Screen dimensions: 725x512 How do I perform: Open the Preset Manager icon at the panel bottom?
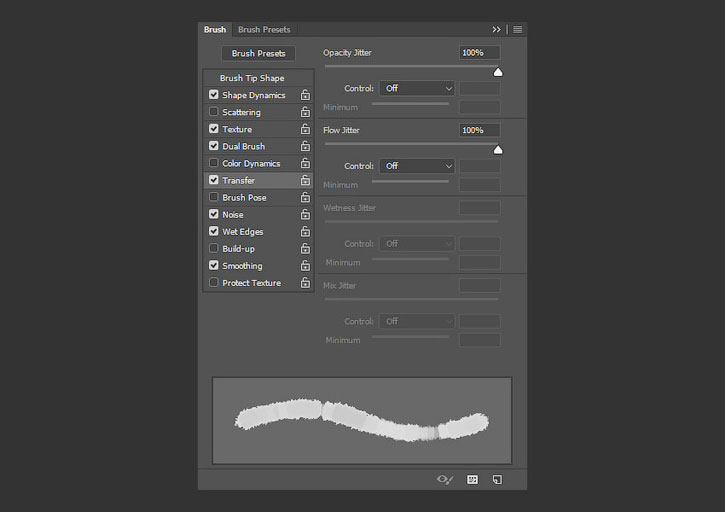(x=472, y=480)
